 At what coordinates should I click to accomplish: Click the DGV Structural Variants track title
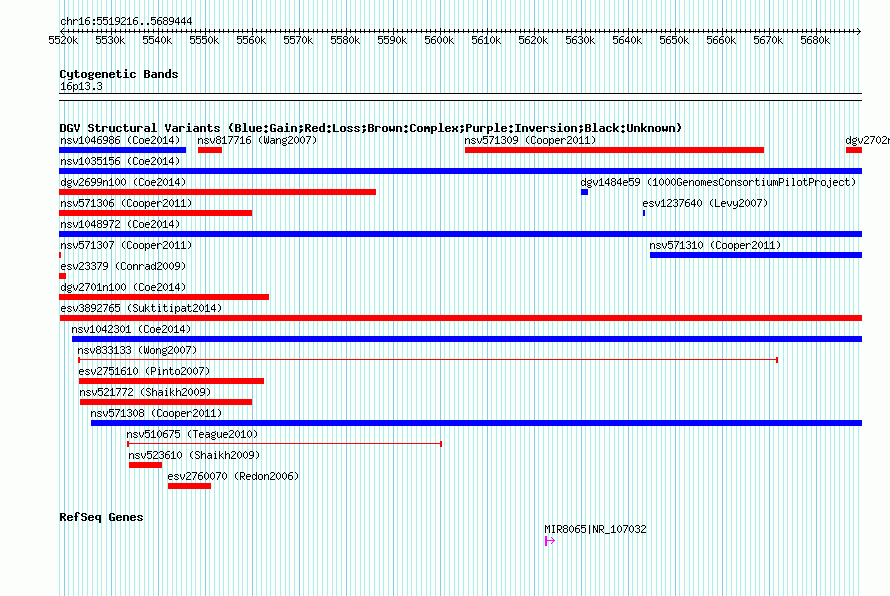pyautogui.click(x=370, y=128)
